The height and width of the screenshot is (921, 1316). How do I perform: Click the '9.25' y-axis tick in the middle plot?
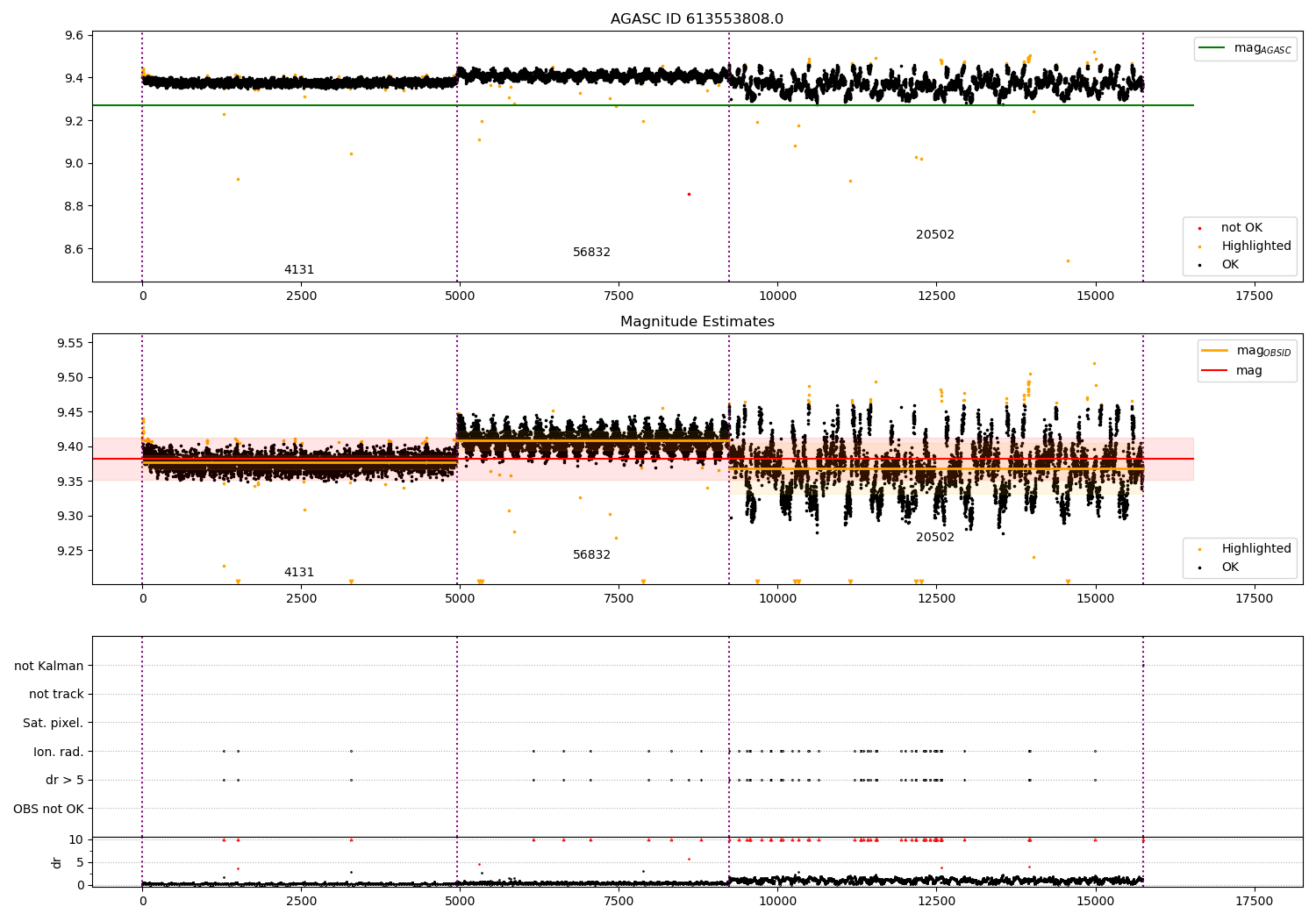69,552
